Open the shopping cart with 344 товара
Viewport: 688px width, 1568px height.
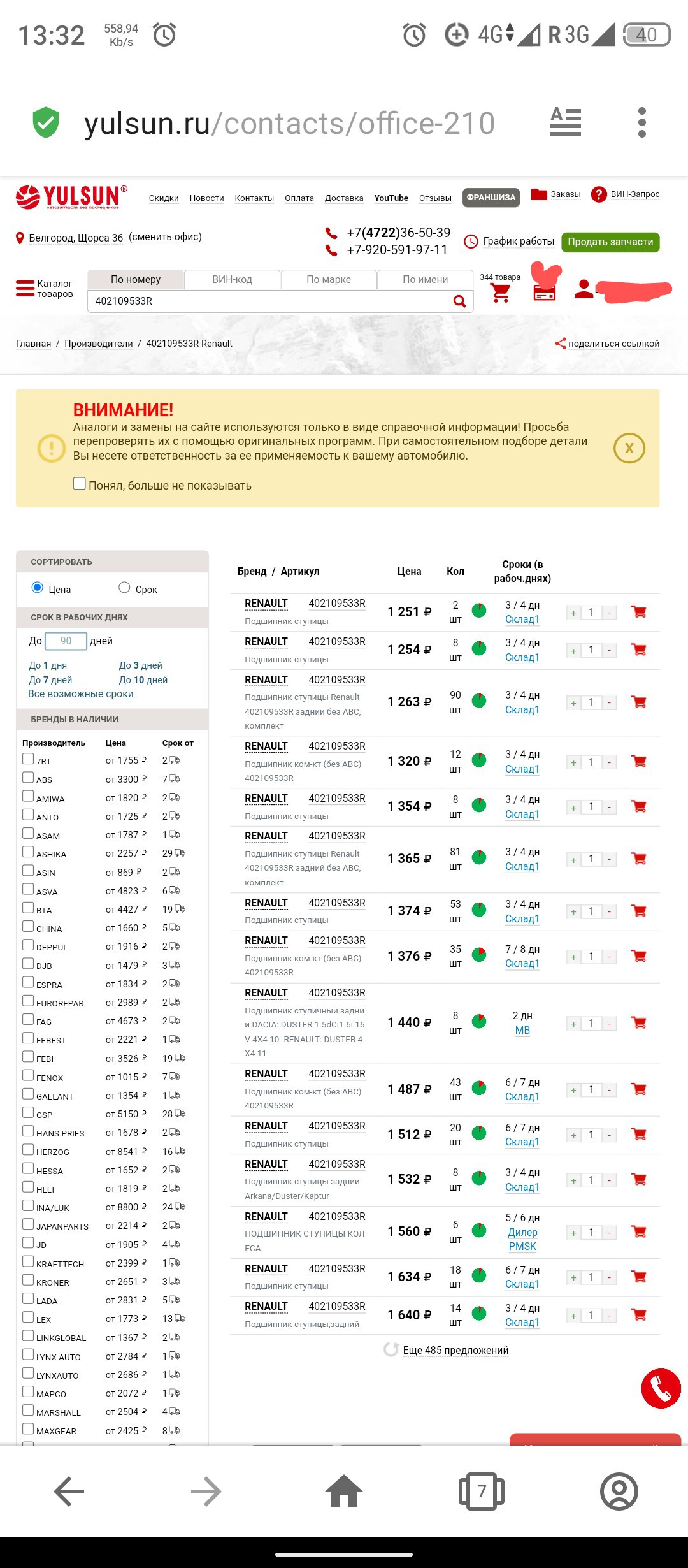pos(501,293)
